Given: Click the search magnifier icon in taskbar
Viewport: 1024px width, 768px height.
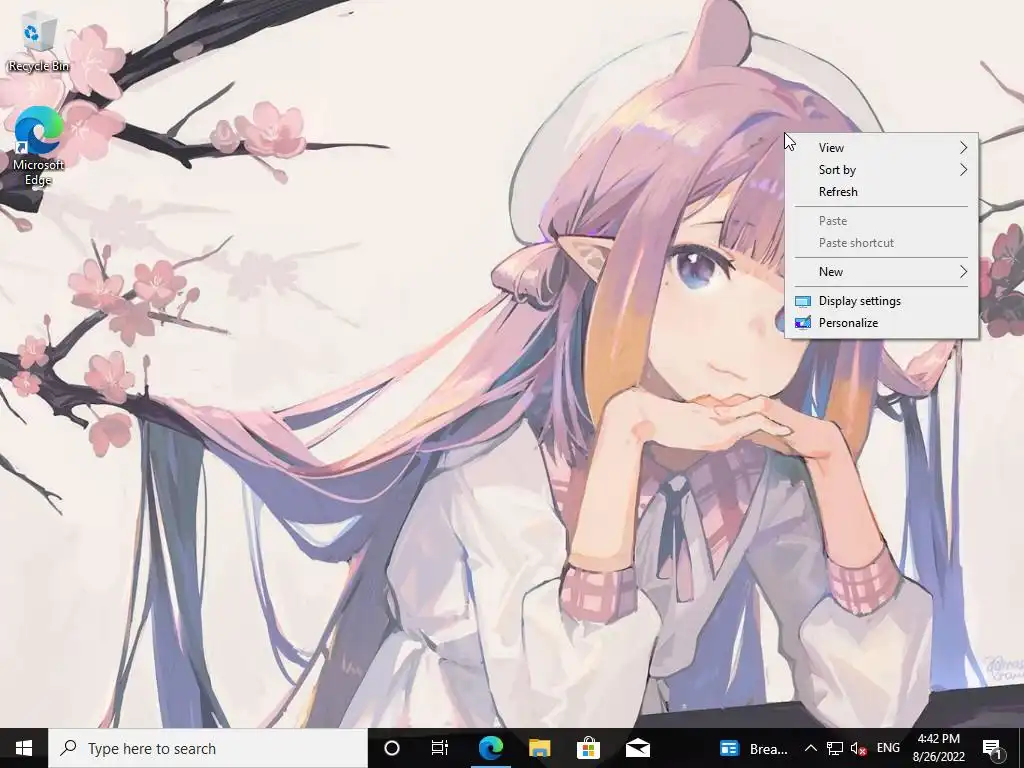Looking at the screenshot, I should point(68,748).
